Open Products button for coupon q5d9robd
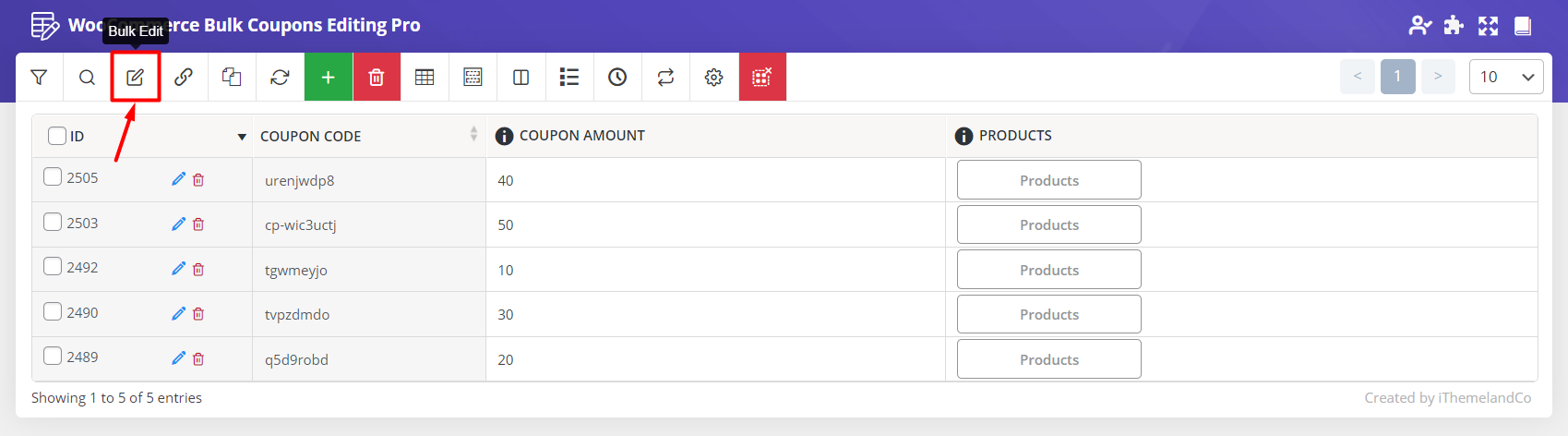Viewport: 1568px width, 436px height. click(1048, 359)
